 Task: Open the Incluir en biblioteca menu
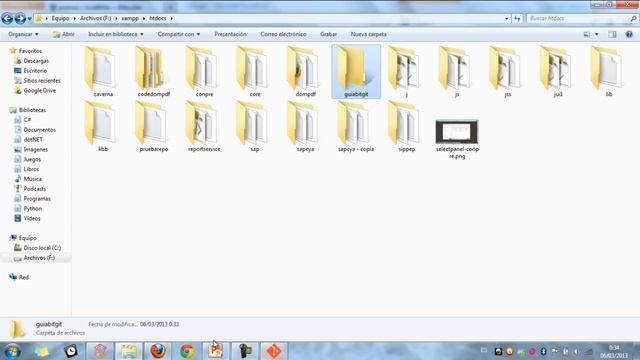pos(116,34)
